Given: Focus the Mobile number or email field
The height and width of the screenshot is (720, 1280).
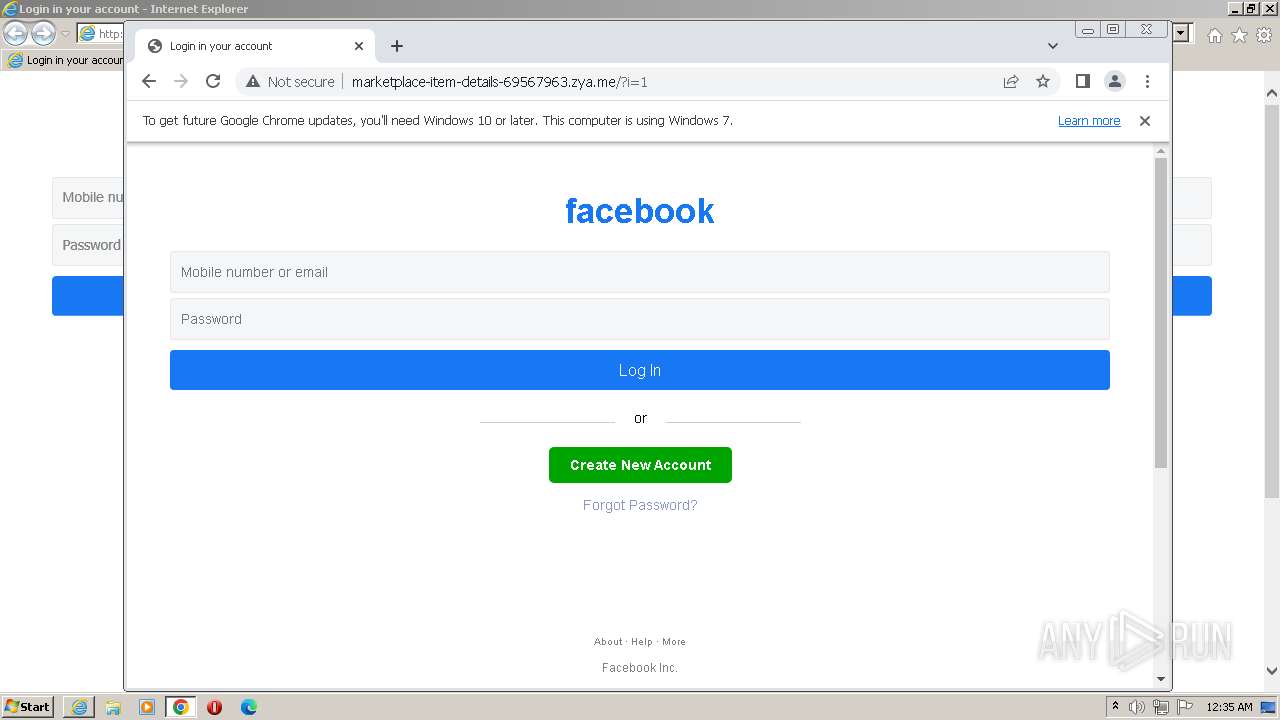Looking at the screenshot, I should [640, 272].
